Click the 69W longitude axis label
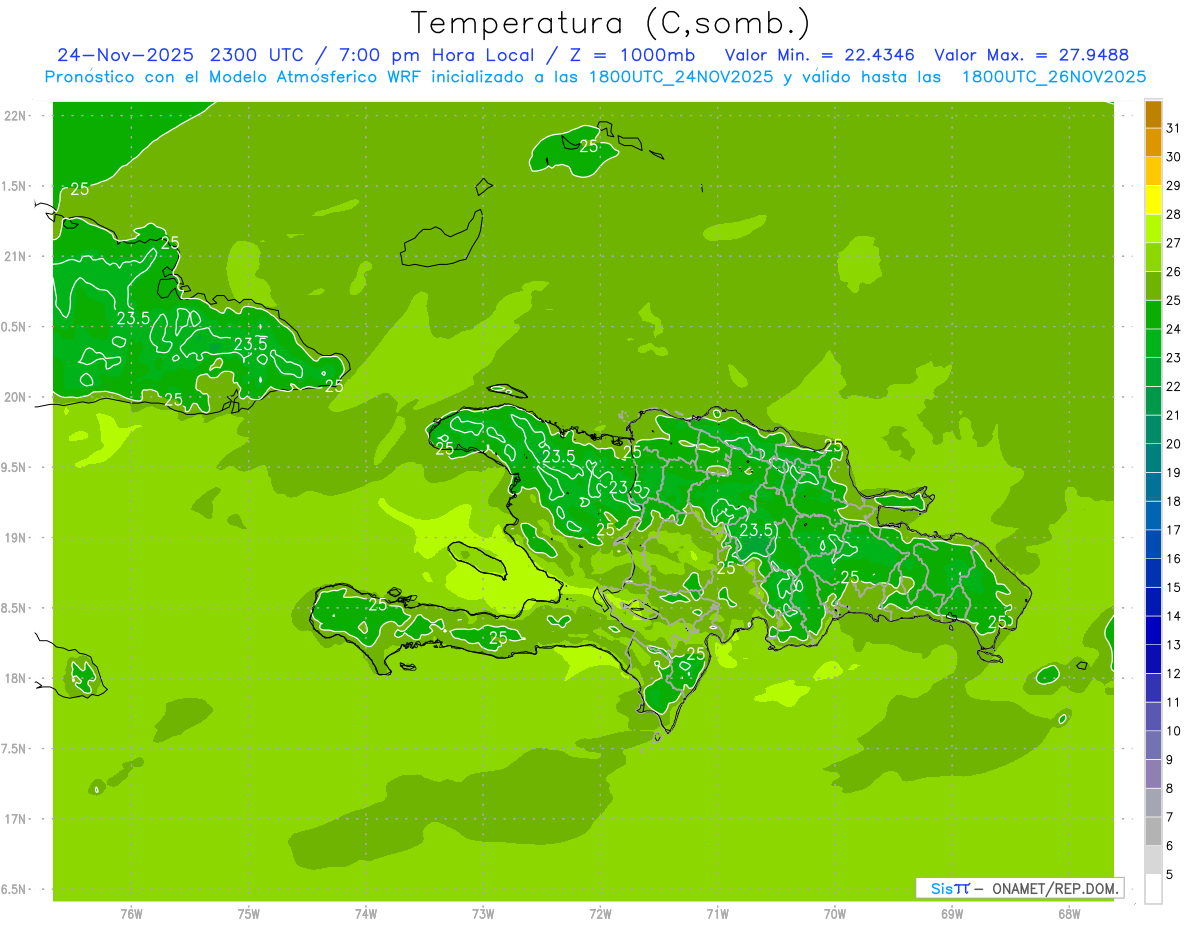1200x927 pixels. pyautogui.click(x=952, y=914)
